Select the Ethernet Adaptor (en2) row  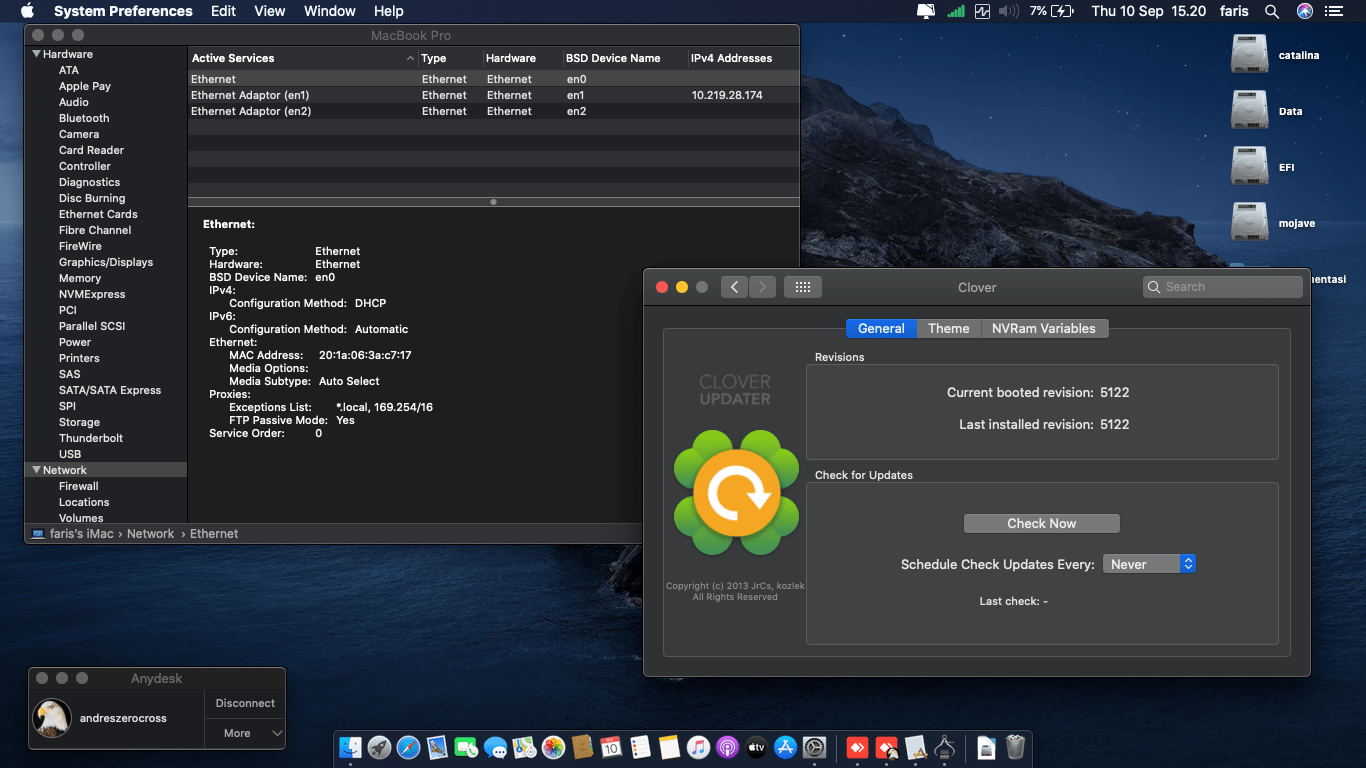click(494, 111)
